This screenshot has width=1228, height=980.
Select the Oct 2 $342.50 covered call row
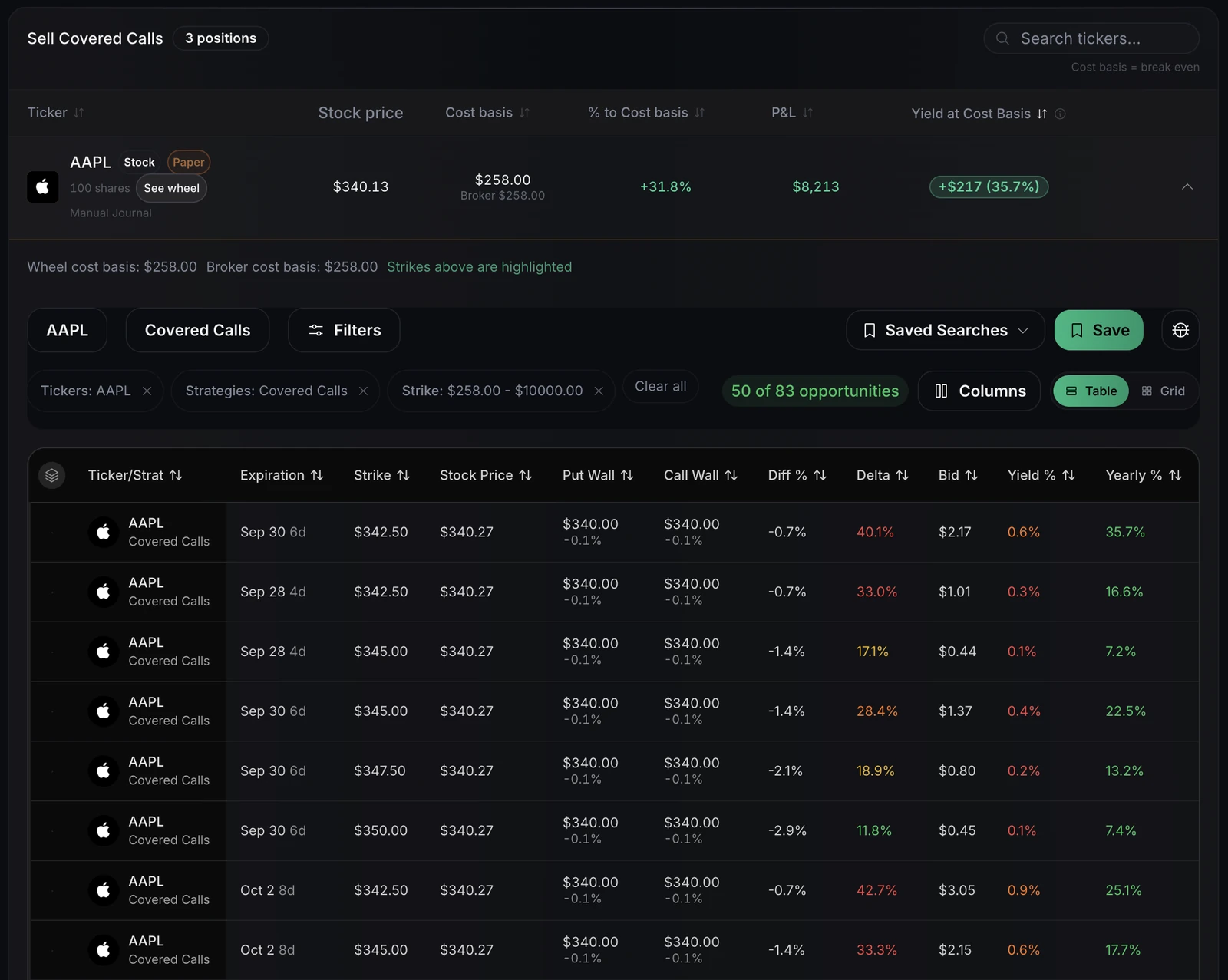click(x=614, y=890)
